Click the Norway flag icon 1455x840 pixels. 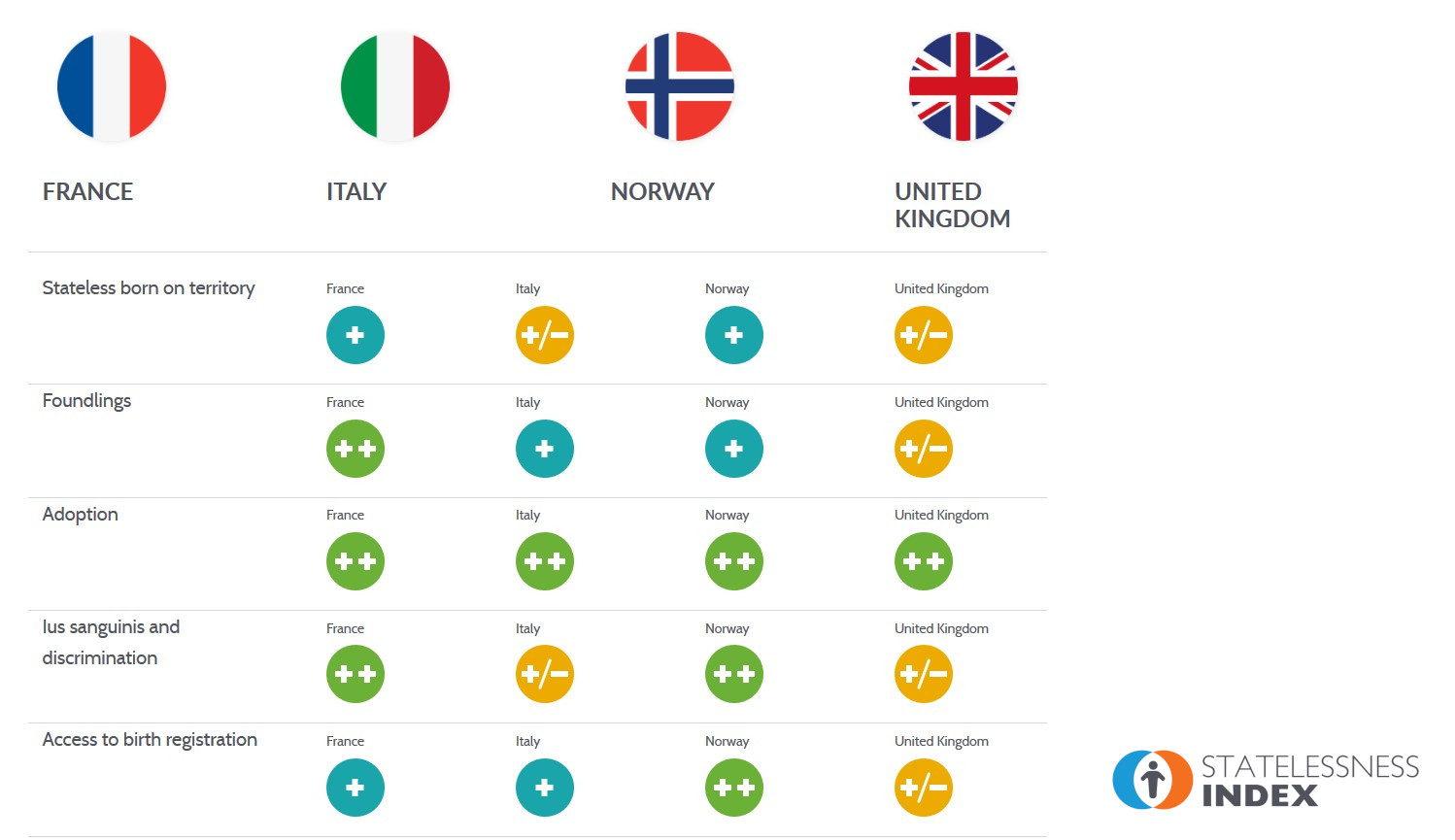(680, 86)
